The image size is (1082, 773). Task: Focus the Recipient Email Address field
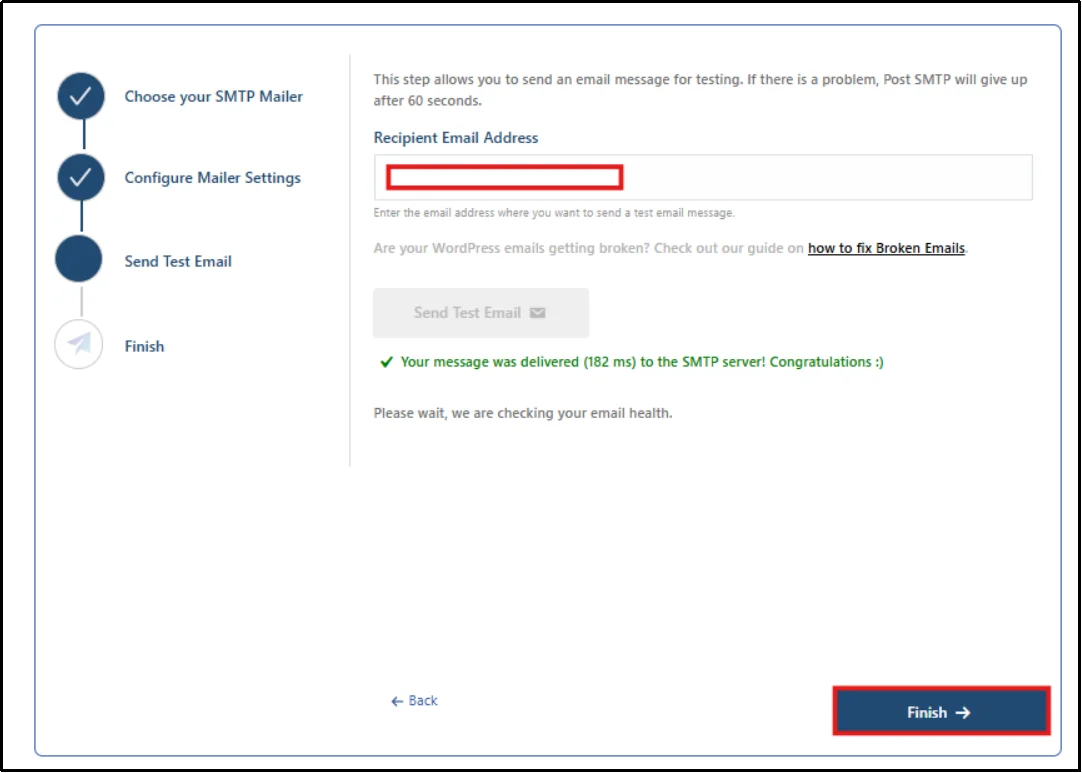[703, 177]
